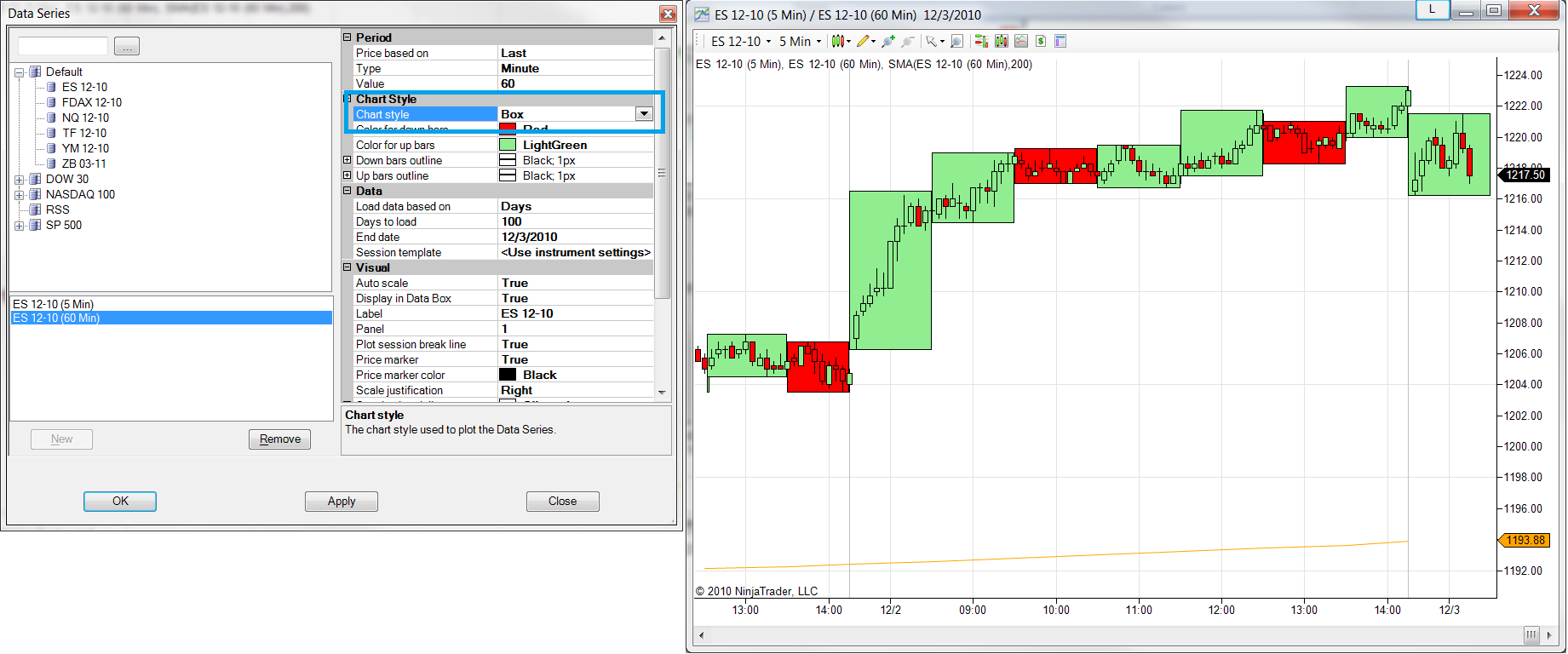
Task: Open the zoom frame magnifier icon
Action: click(x=956, y=41)
